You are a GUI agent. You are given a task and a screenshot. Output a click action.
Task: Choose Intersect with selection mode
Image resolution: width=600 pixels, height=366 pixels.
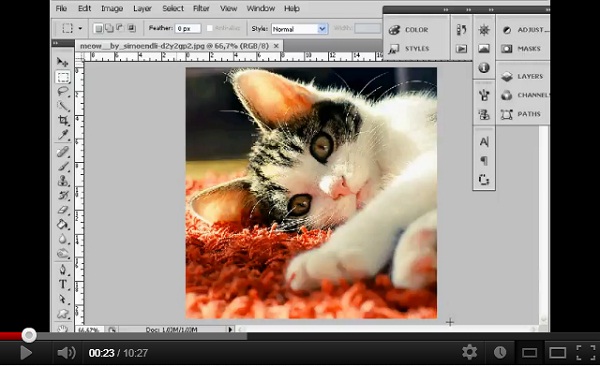point(131,28)
